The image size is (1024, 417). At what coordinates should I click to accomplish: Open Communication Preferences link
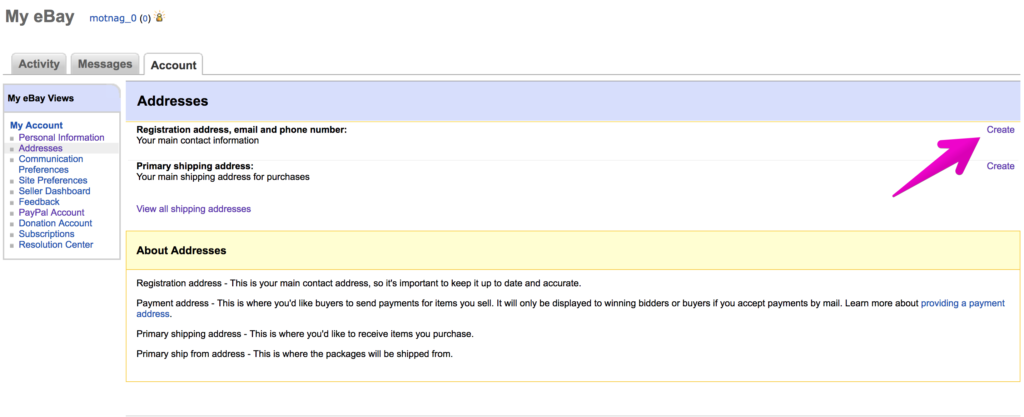pos(51,164)
